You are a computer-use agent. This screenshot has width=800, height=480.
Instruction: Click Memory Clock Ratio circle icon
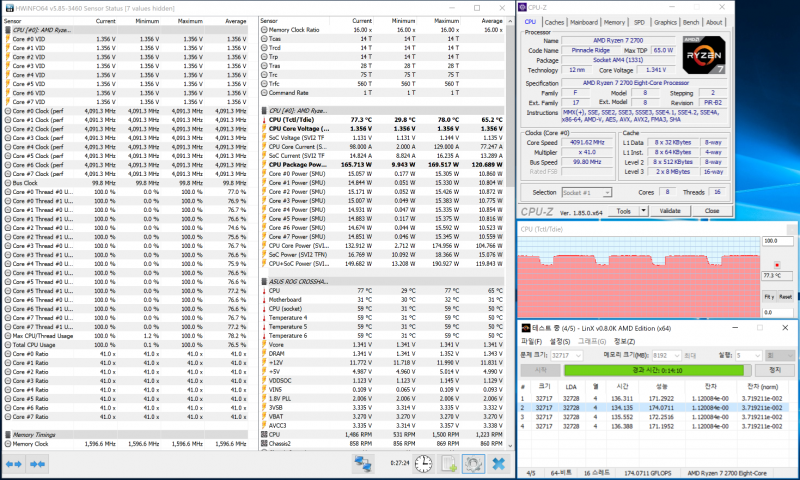click(x=264, y=30)
